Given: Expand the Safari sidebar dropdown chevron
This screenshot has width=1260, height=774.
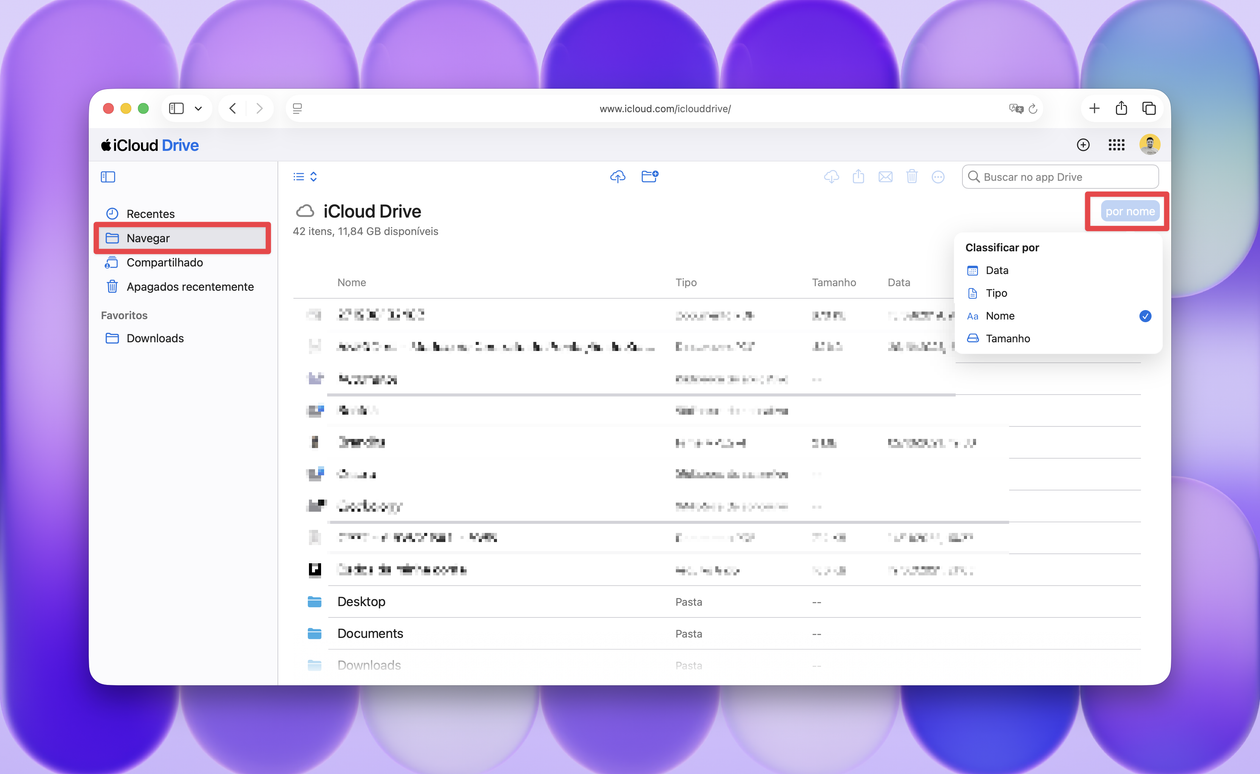Looking at the screenshot, I should point(198,108).
